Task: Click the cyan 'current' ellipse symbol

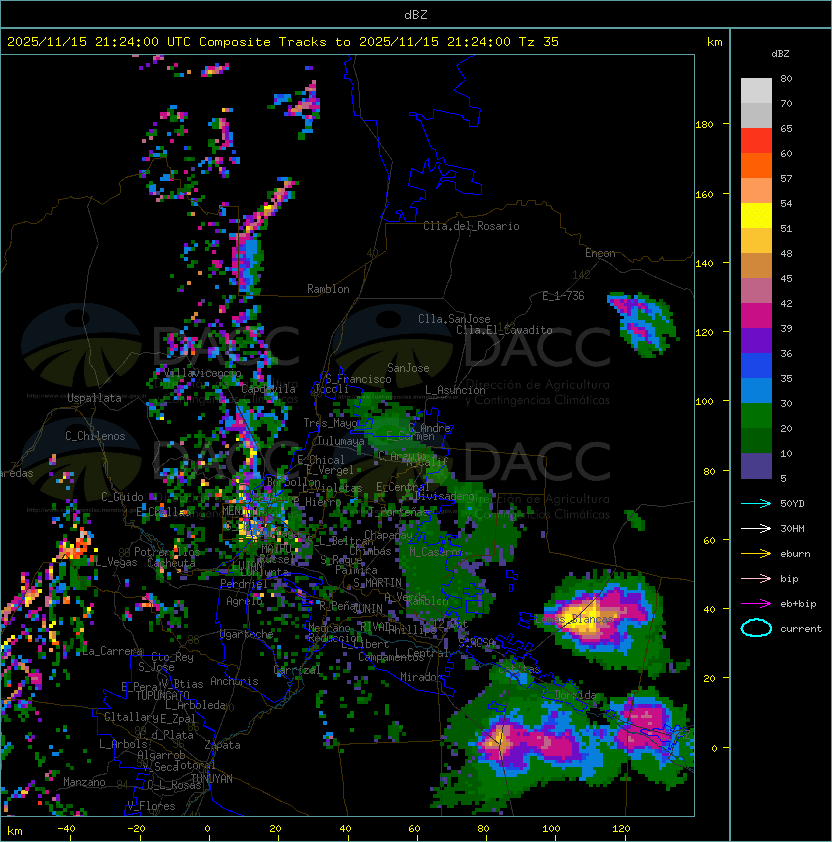Action: pyautogui.click(x=756, y=628)
